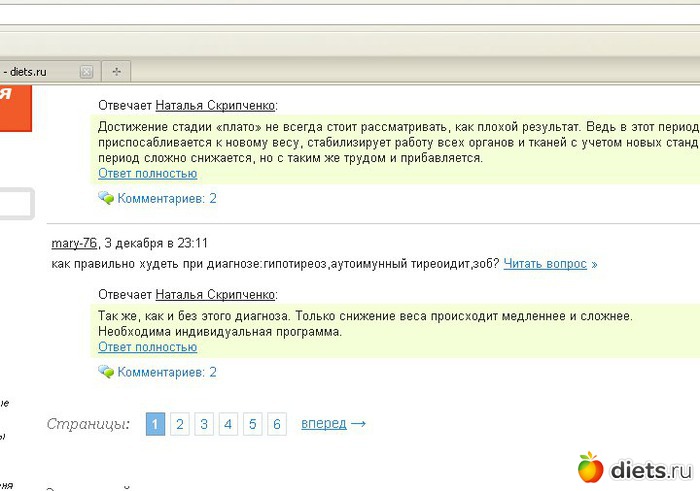The image size is (700, 491).
Task: Go to page 4
Action: pyautogui.click(x=228, y=424)
